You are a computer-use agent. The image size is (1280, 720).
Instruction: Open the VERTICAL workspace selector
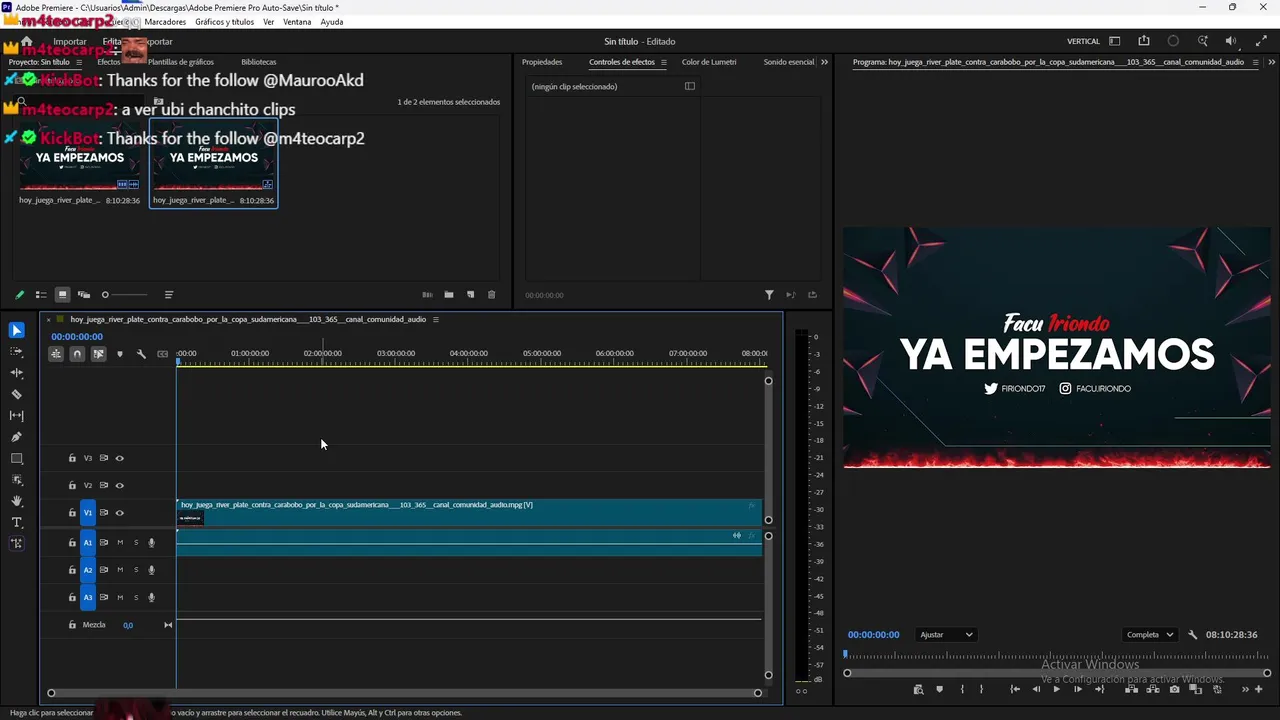[x=1083, y=41]
